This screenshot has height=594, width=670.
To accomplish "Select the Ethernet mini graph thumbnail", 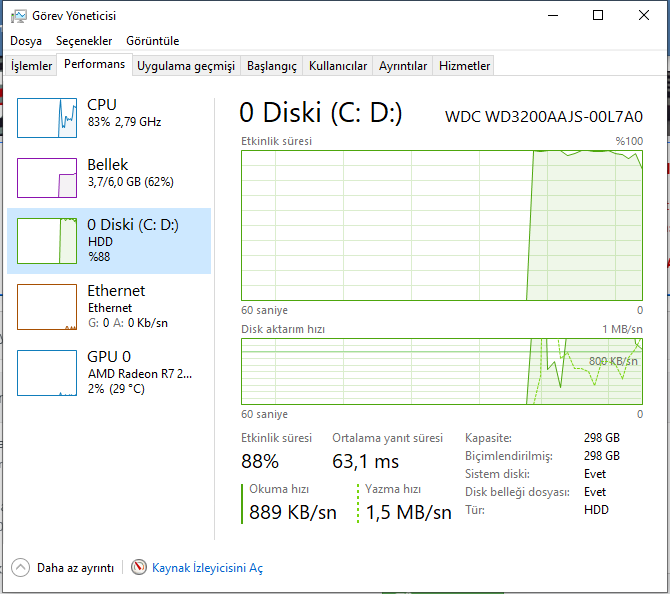I will pos(47,307).
